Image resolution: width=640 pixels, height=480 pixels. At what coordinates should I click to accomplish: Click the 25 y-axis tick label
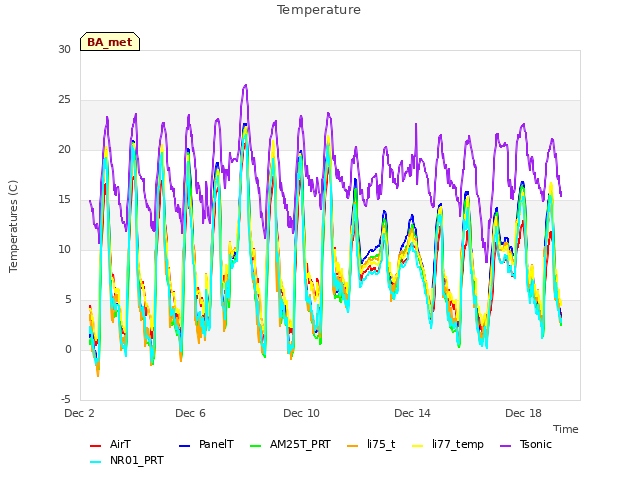(64, 100)
